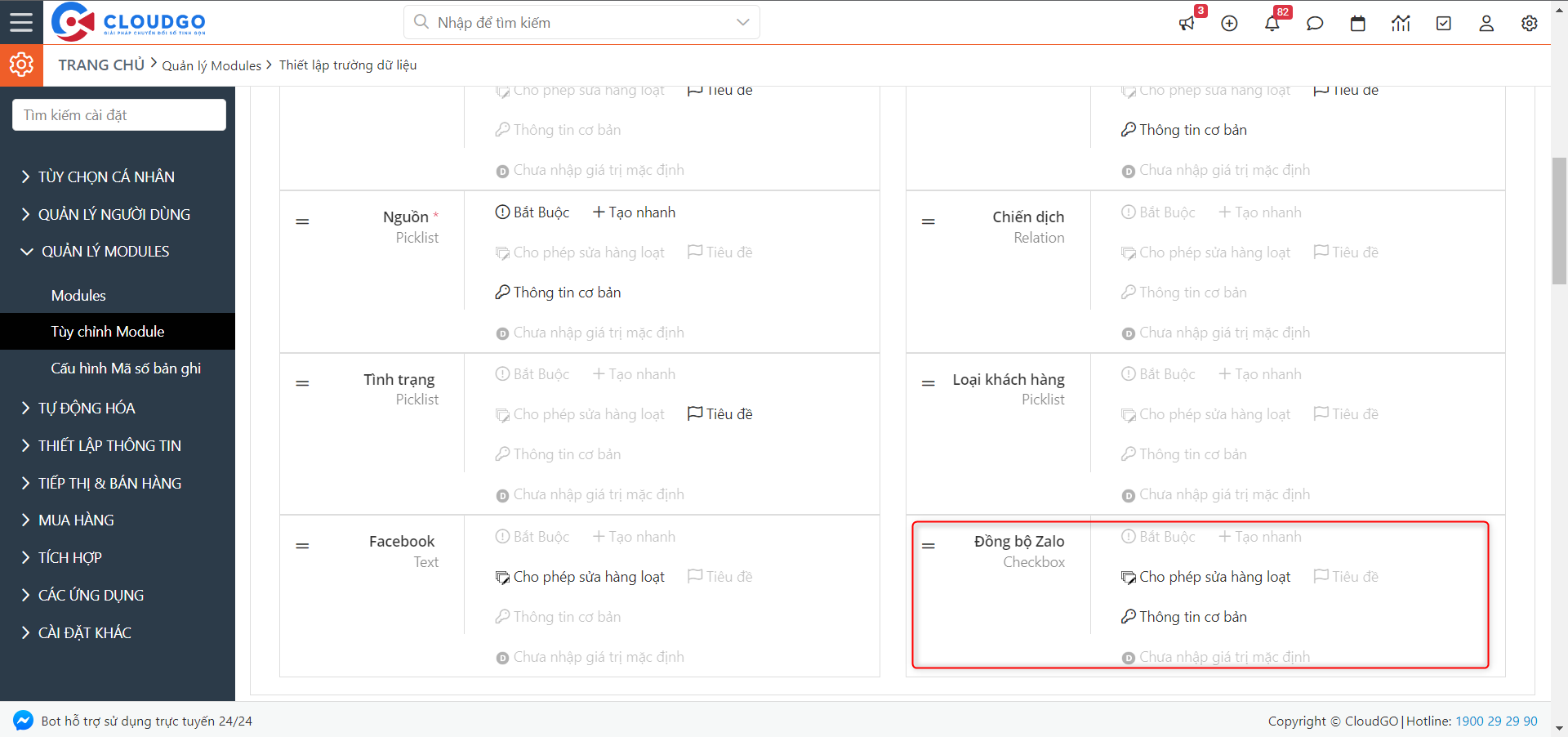The width and height of the screenshot is (1568, 737).
Task: Toggle Bắt Buộc for Nguồn field
Action: click(532, 212)
